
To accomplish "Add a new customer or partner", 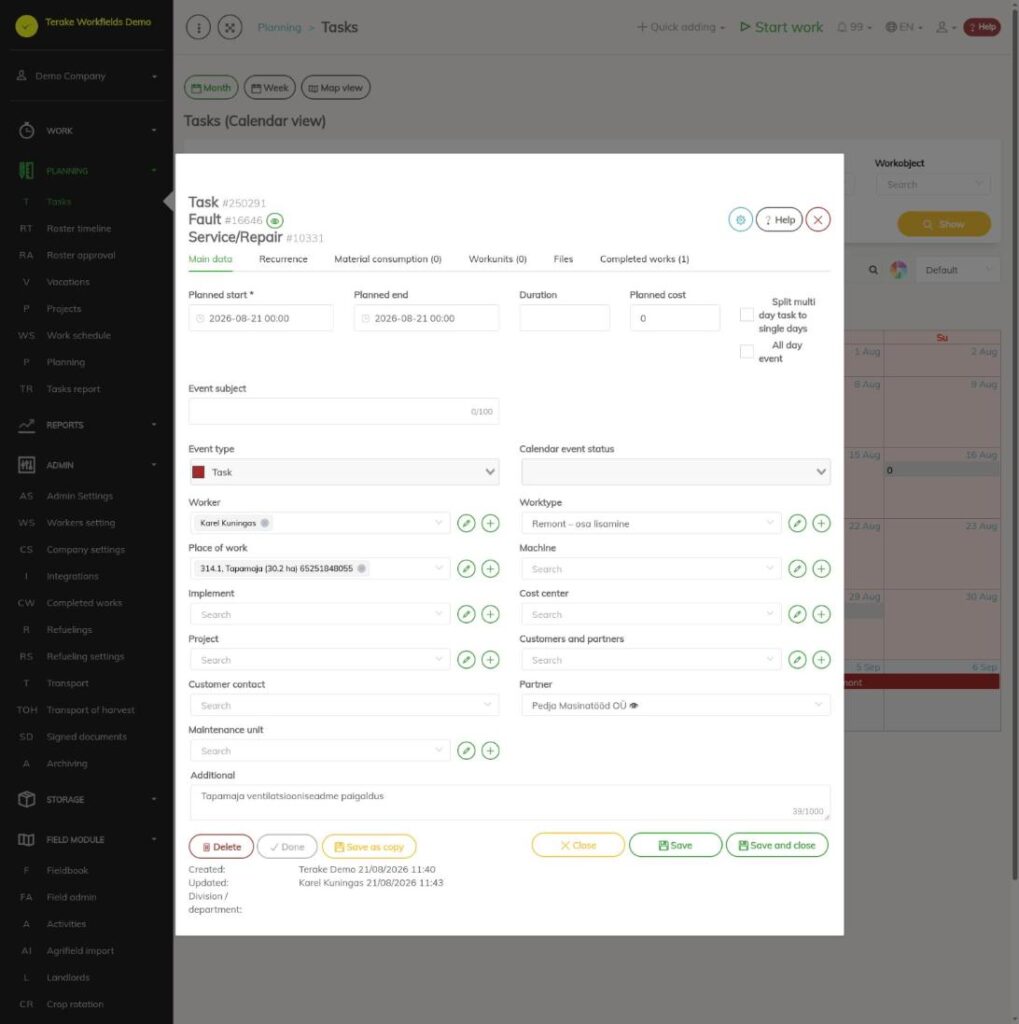I will click(x=821, y=660).
